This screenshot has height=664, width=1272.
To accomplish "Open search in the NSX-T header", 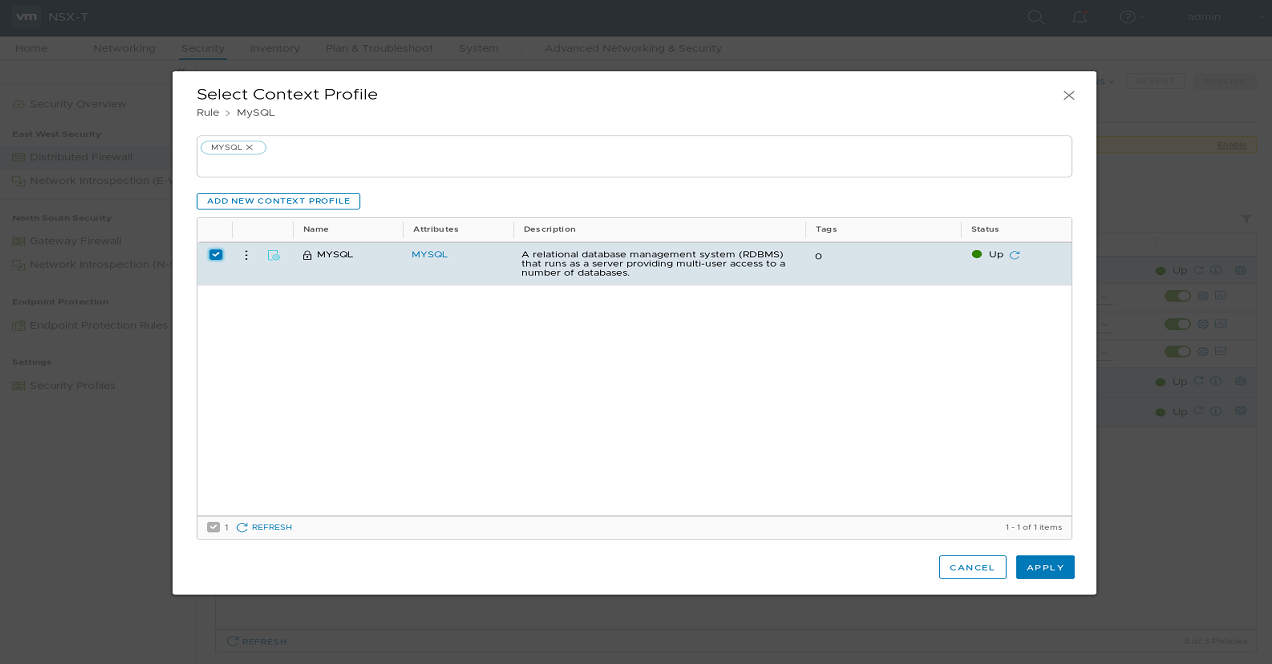I will 1035,17.
